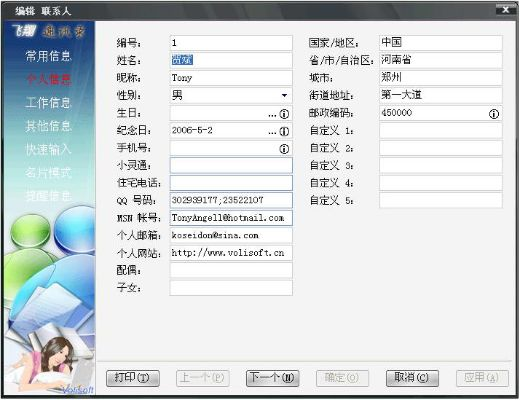Click the 个人邮箱 input field
Image resolution: width=520 pixels, height=400 pixels.
(x=231, y=235)
